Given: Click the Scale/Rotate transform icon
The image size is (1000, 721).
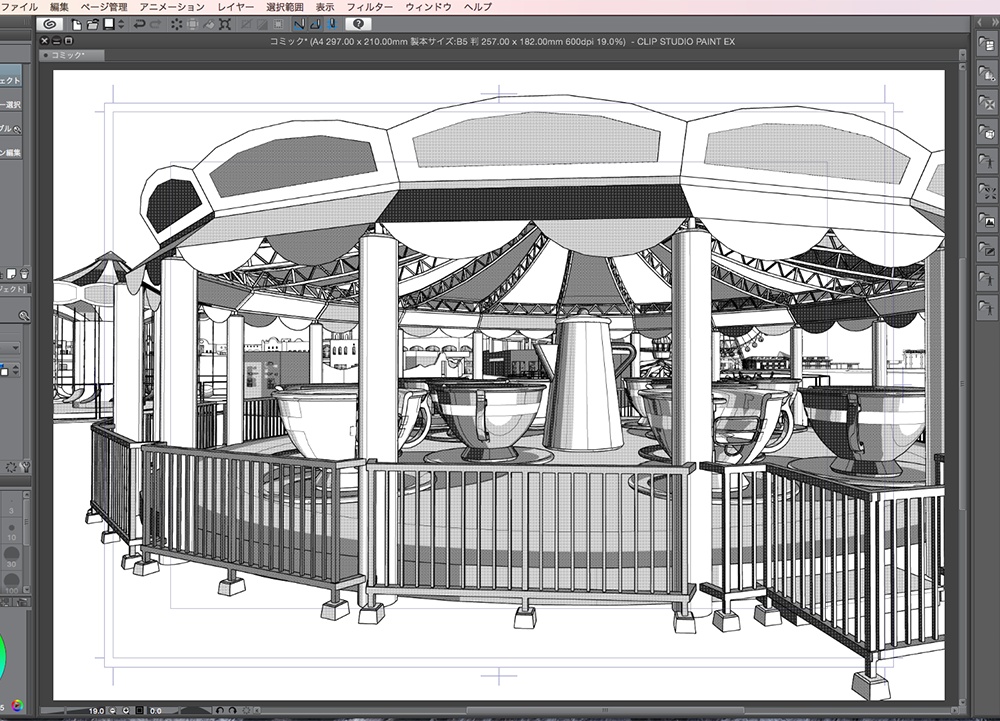Looking at the screenshot, I should pos(224,24).
